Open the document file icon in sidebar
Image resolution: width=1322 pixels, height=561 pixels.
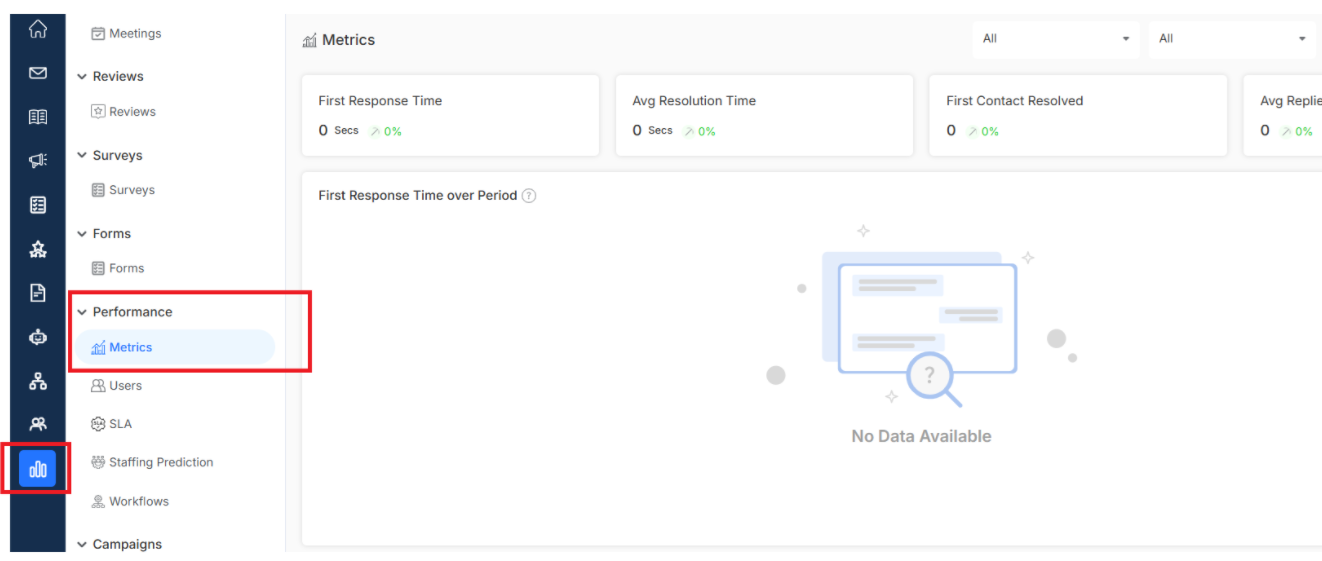[38, 293]
